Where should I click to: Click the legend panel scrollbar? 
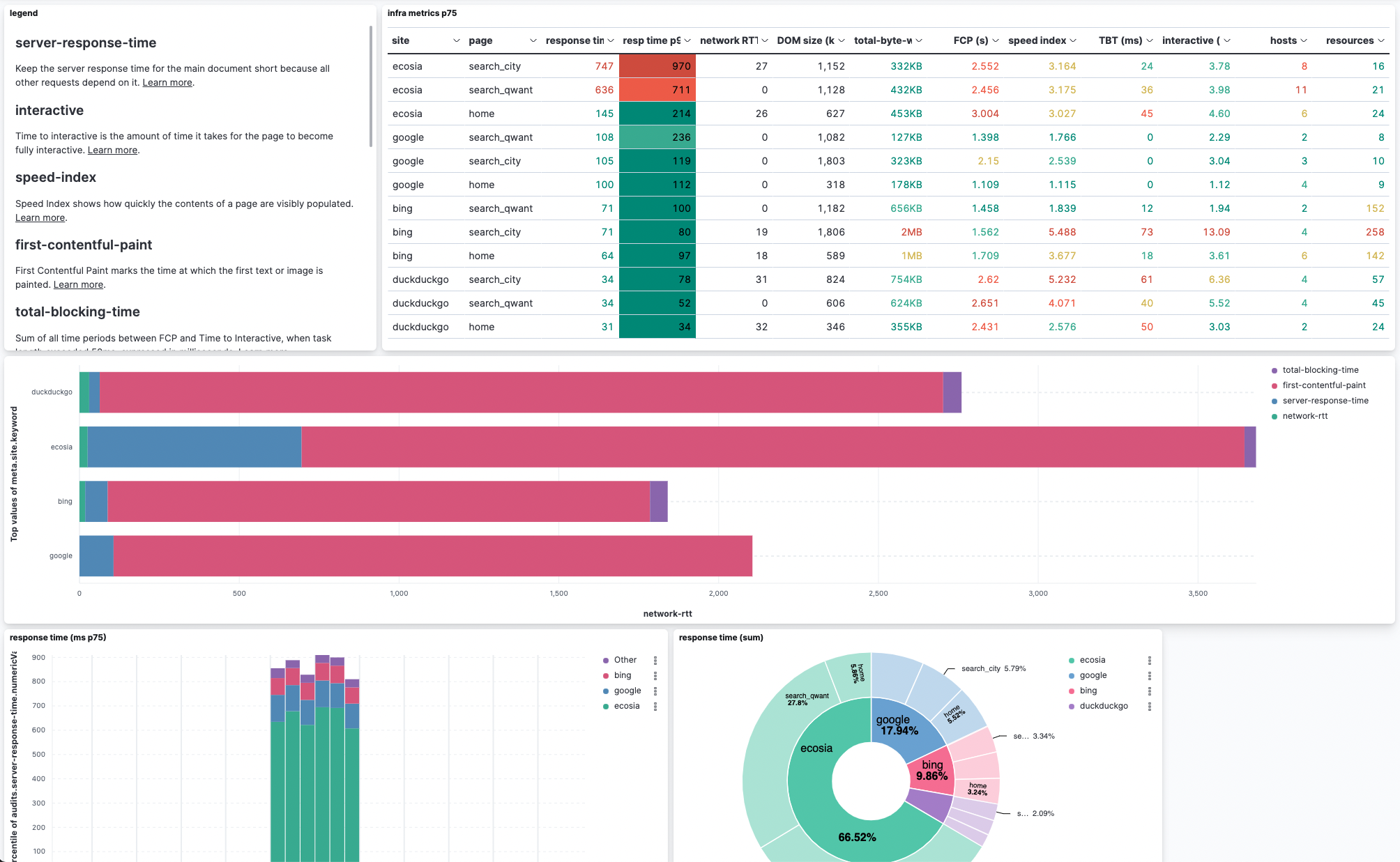371,86
